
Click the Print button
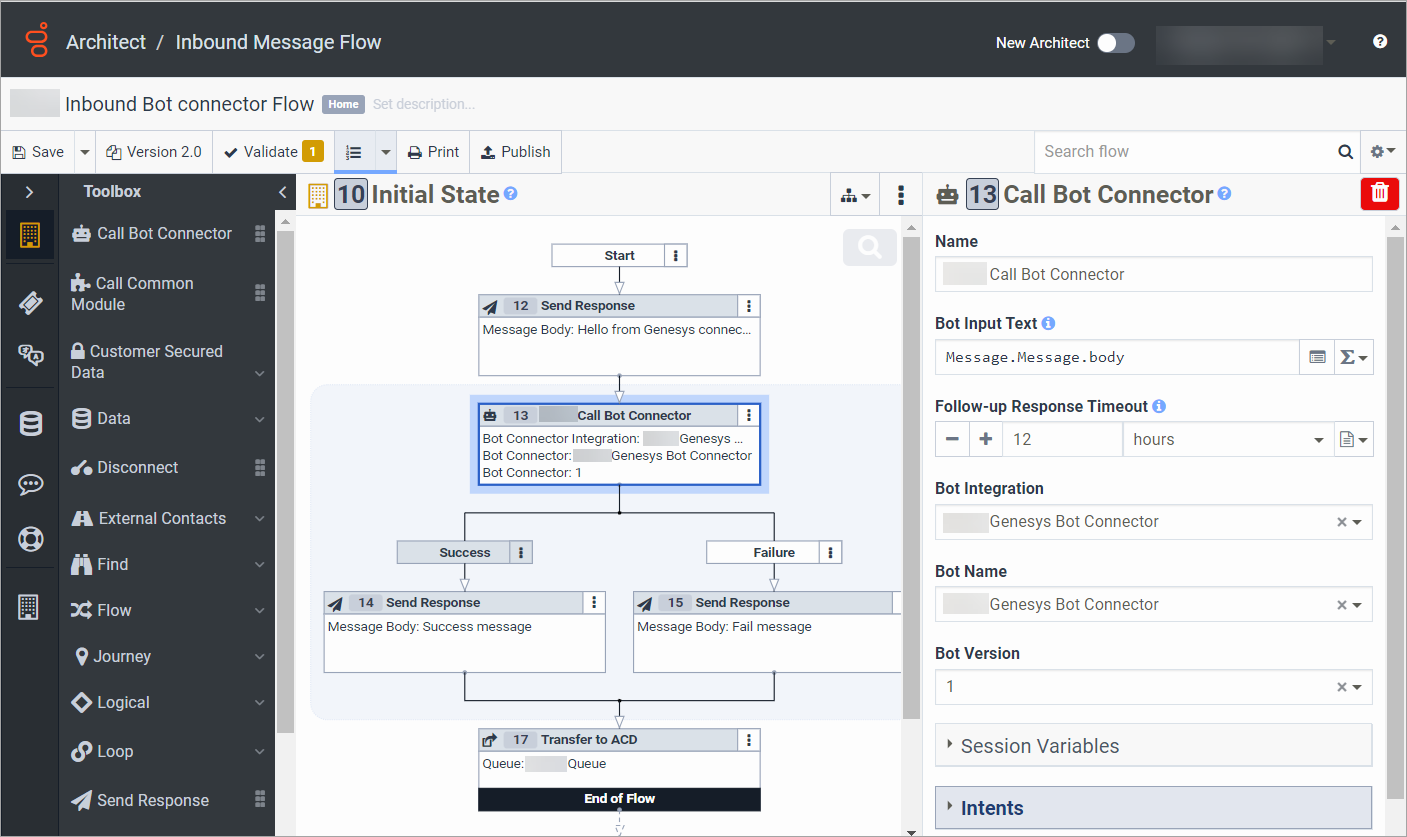pyautogui.click(x=433, y=152)
